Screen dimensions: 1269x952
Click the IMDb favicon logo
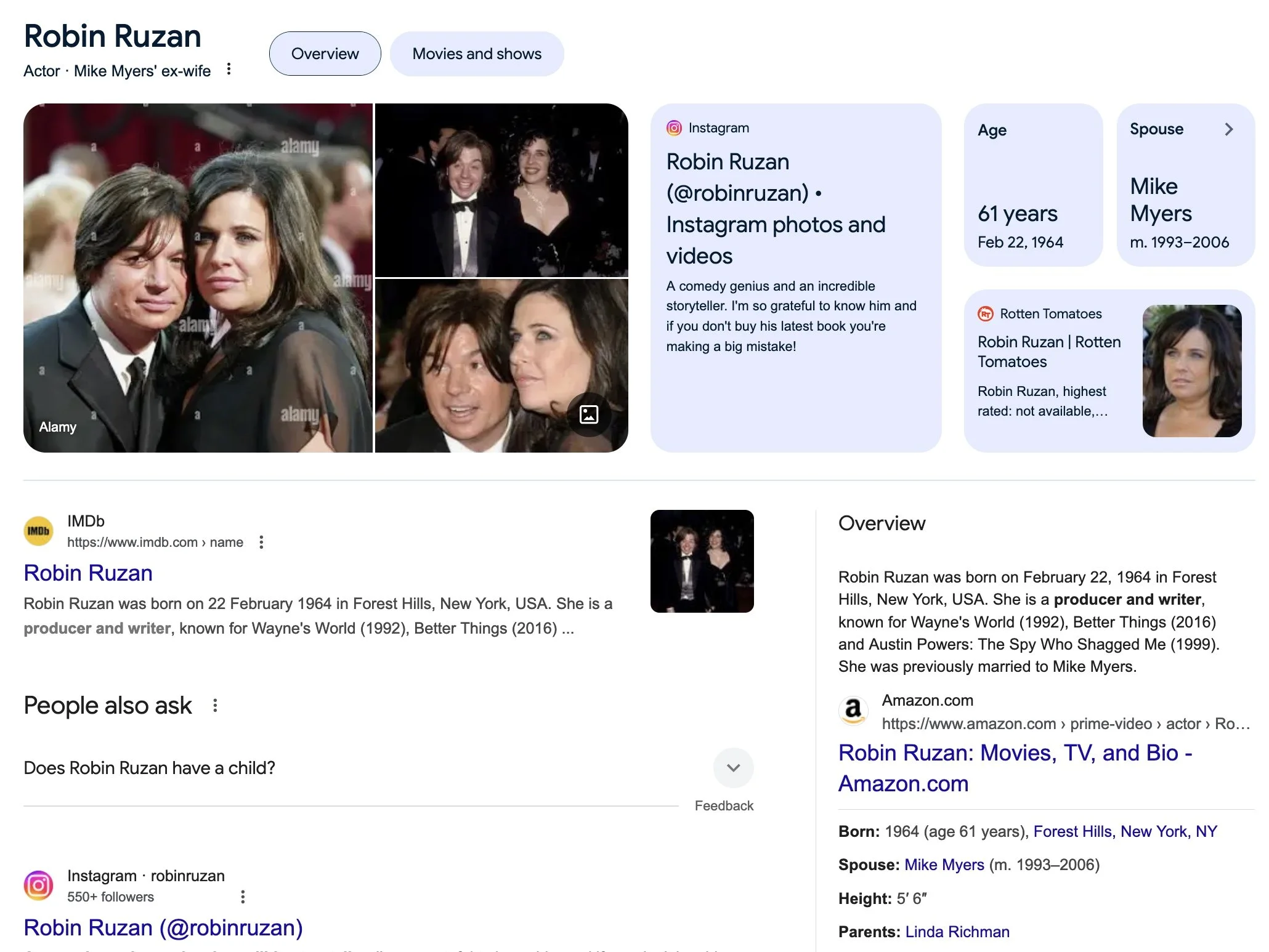coord(38,531)
